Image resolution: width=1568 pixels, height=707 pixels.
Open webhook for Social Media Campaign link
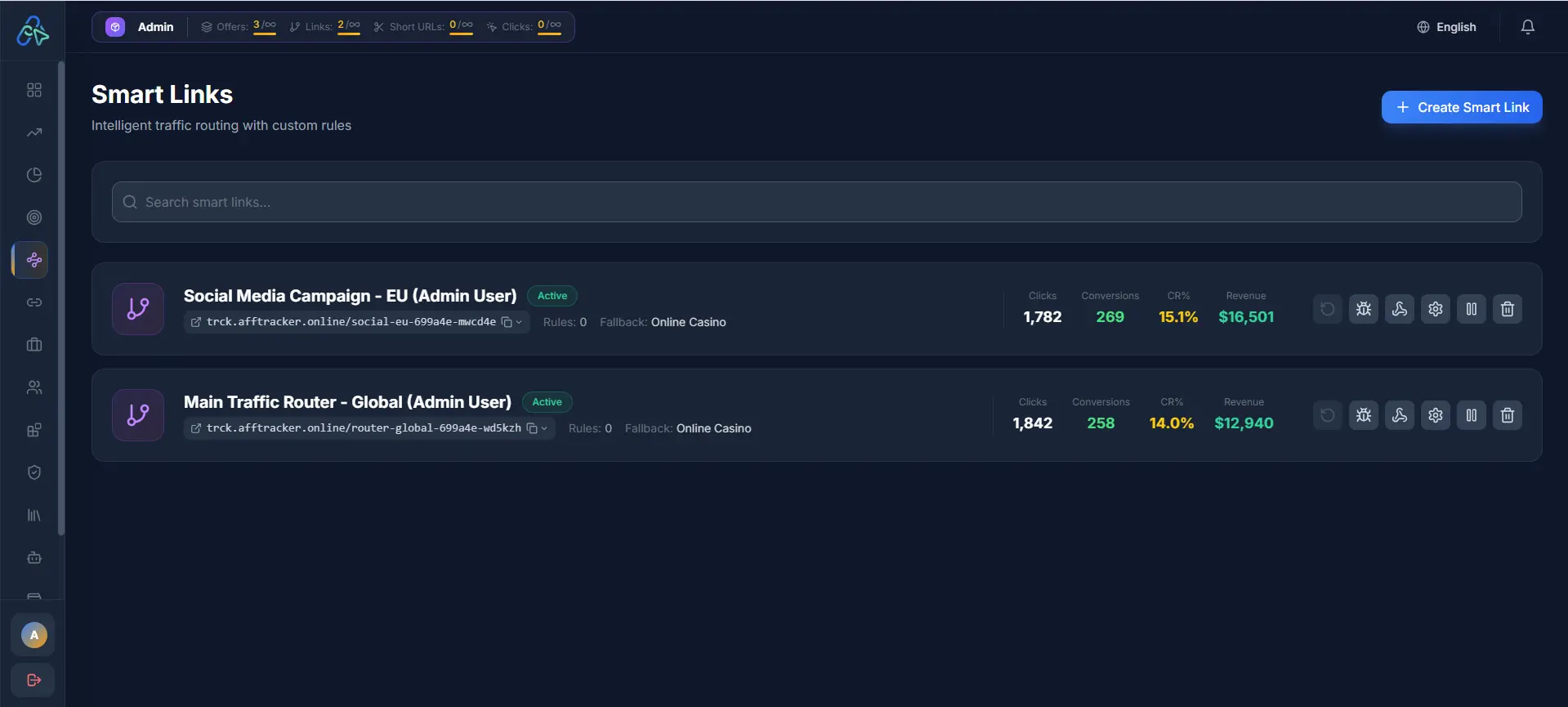pyautogui.click(x=1400, y=309)
